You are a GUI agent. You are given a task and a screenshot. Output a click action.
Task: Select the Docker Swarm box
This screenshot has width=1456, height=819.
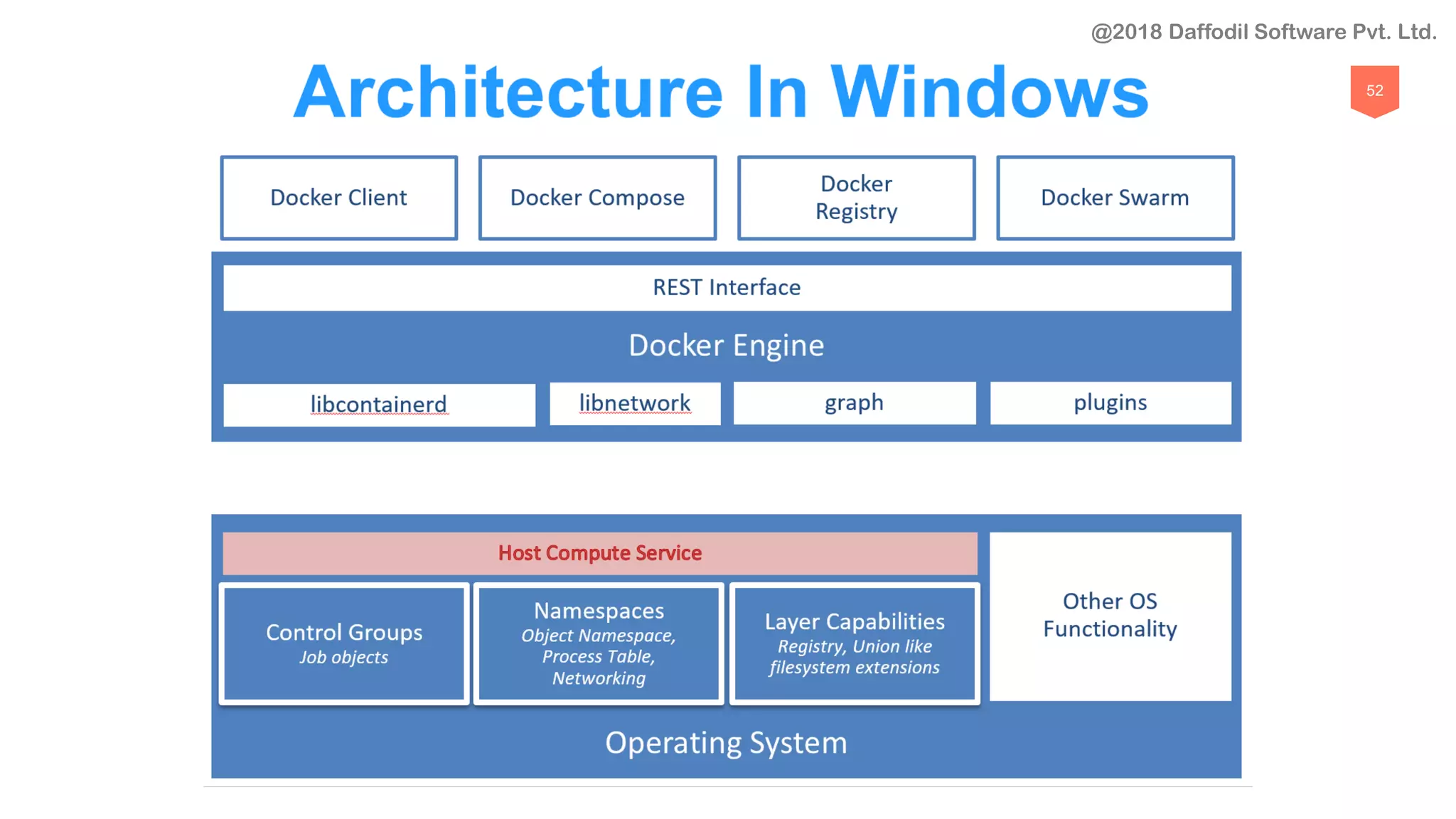pyautogui.click(x=1115, y=198)
